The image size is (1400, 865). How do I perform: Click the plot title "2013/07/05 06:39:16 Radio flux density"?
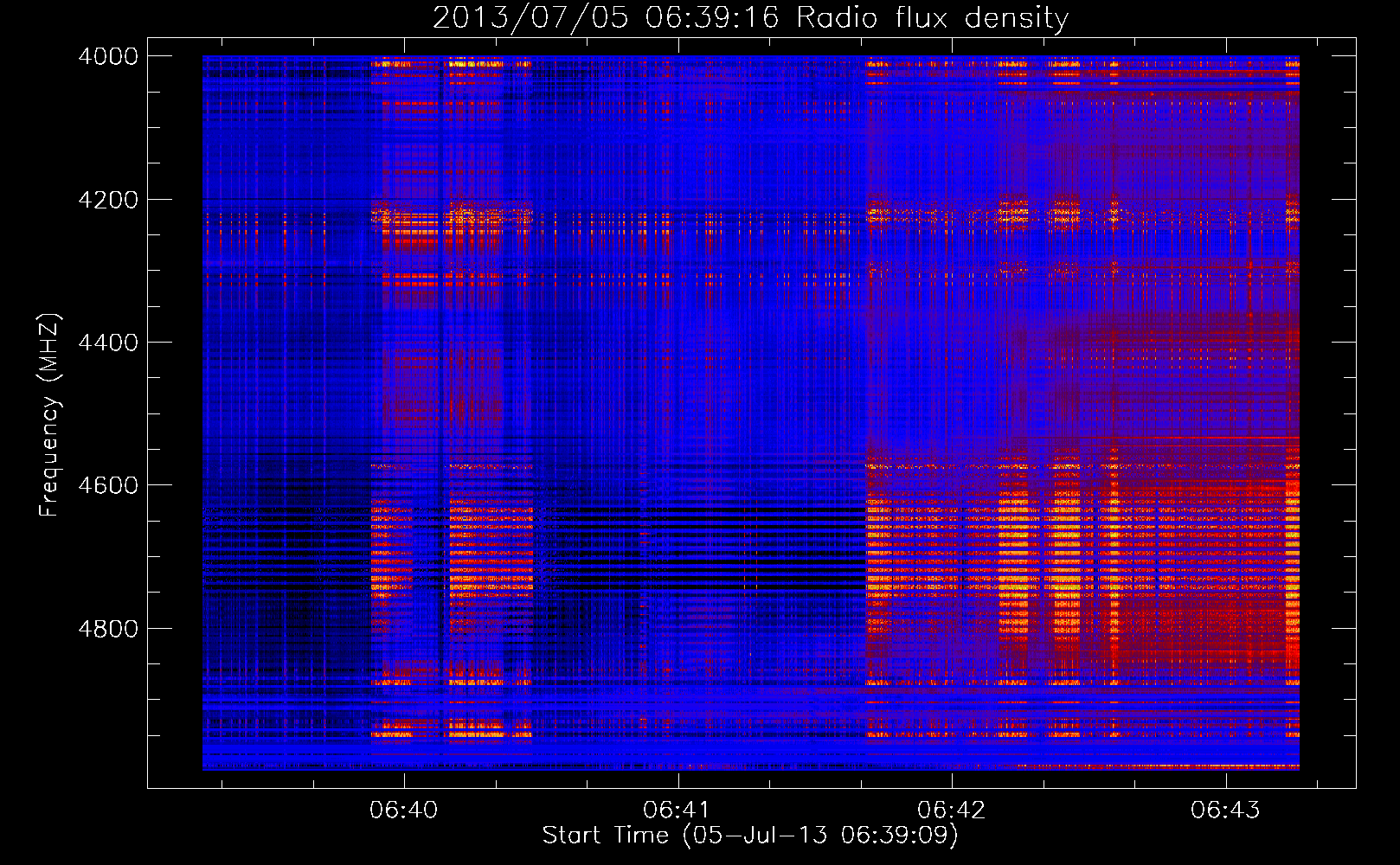pyautogui.click(x=750, y=18)
